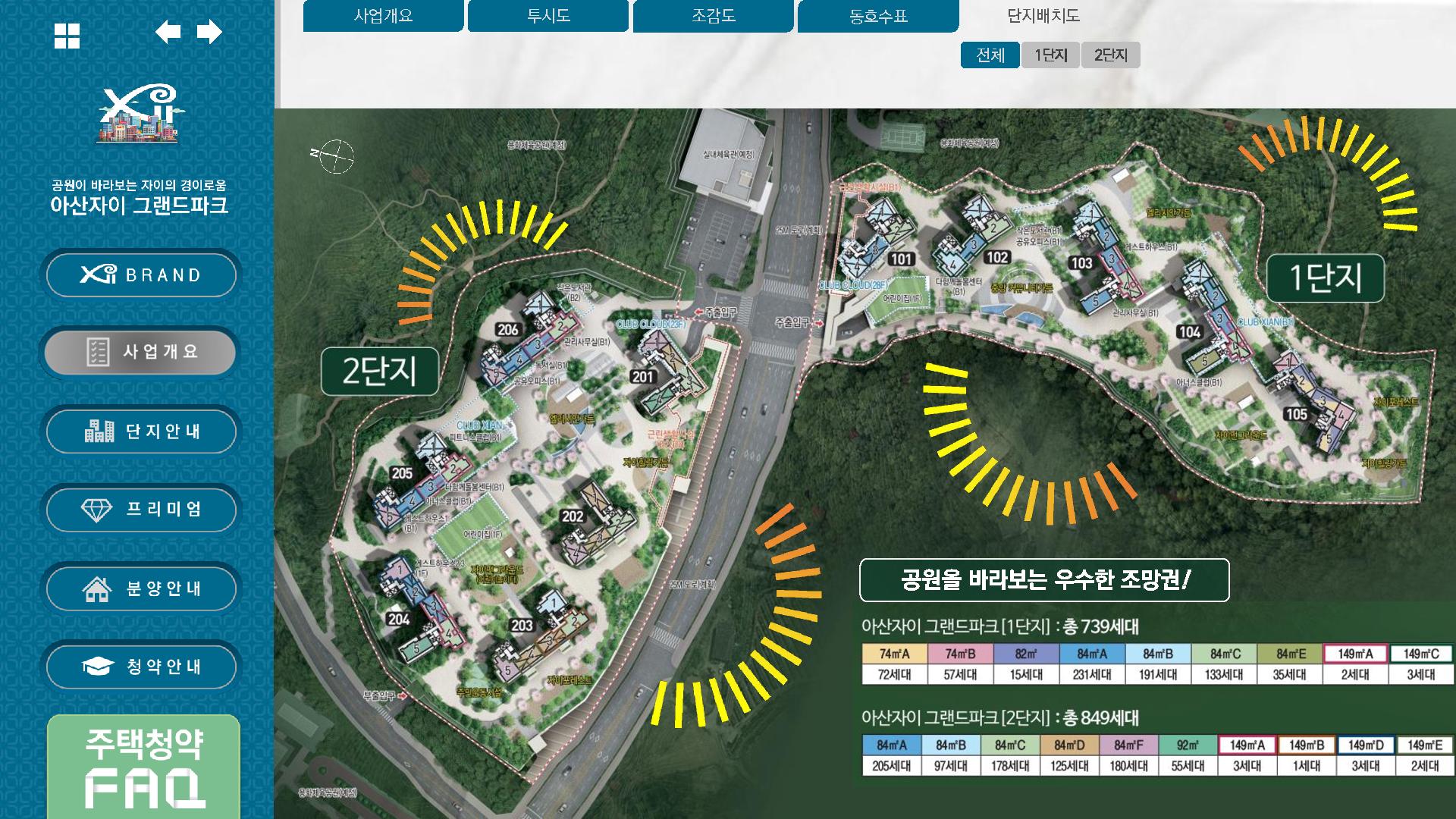
Task: Click building number 105
Action: click(x=1296, y=414)
